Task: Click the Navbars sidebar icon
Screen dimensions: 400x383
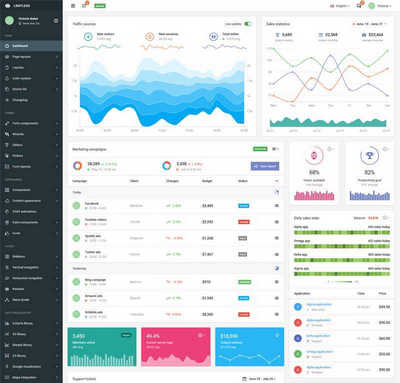Action: [x=7, y=289]
